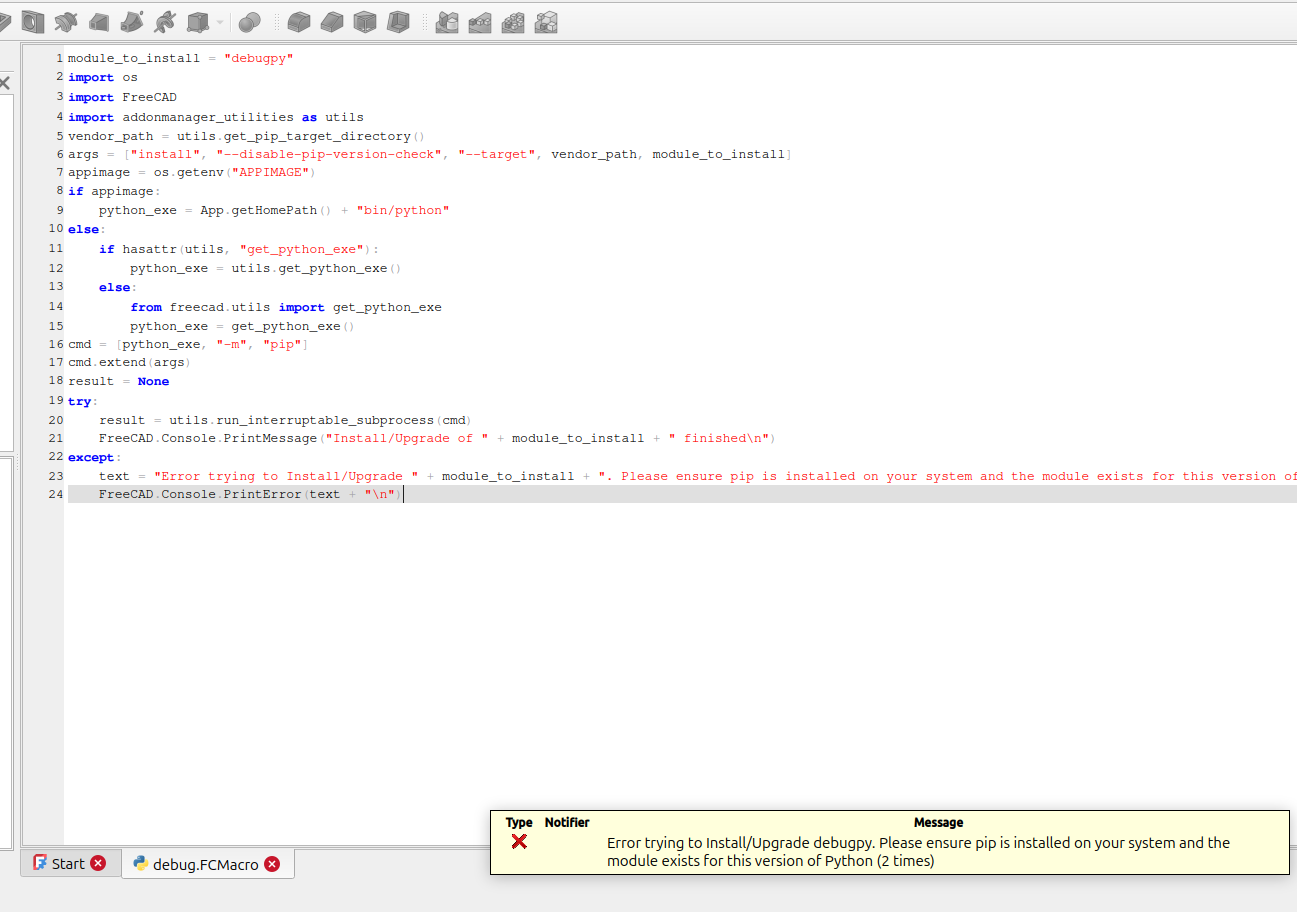Image resolution: width=1297 pixels, height=912 pixels.
Task: Close the Start tab
Action: tap(97, 862)
